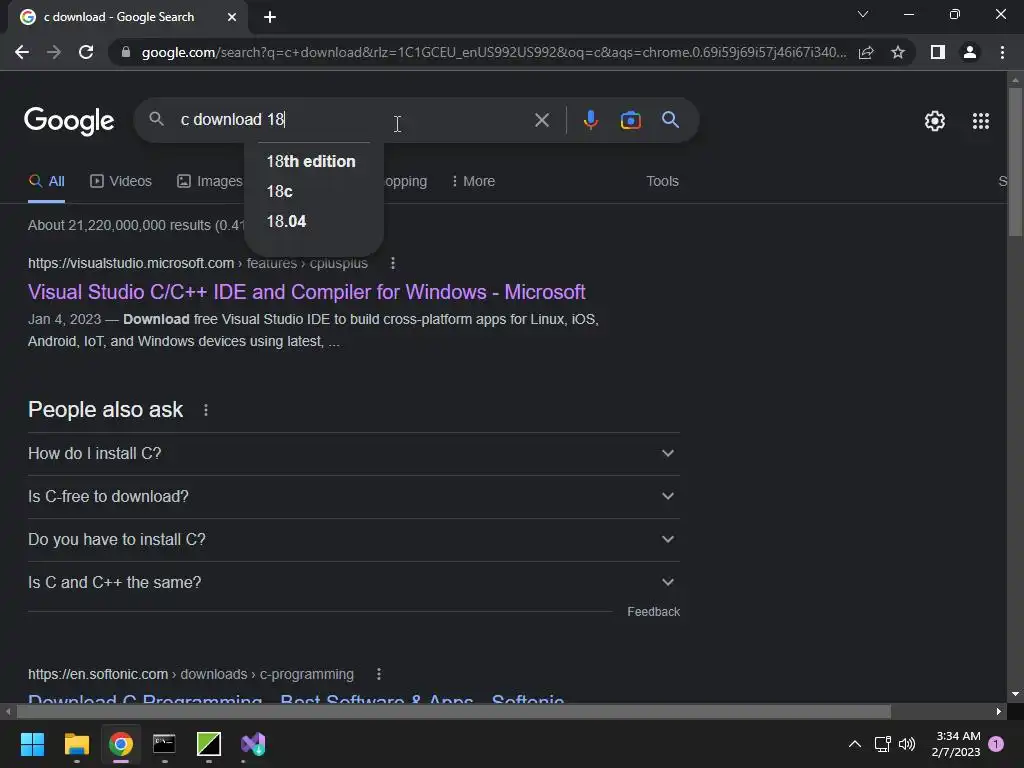Viewport: 1024px width, 768px height.
Task: Switch to the Chrome taskbar icon
Action: (x=121, y=744)
